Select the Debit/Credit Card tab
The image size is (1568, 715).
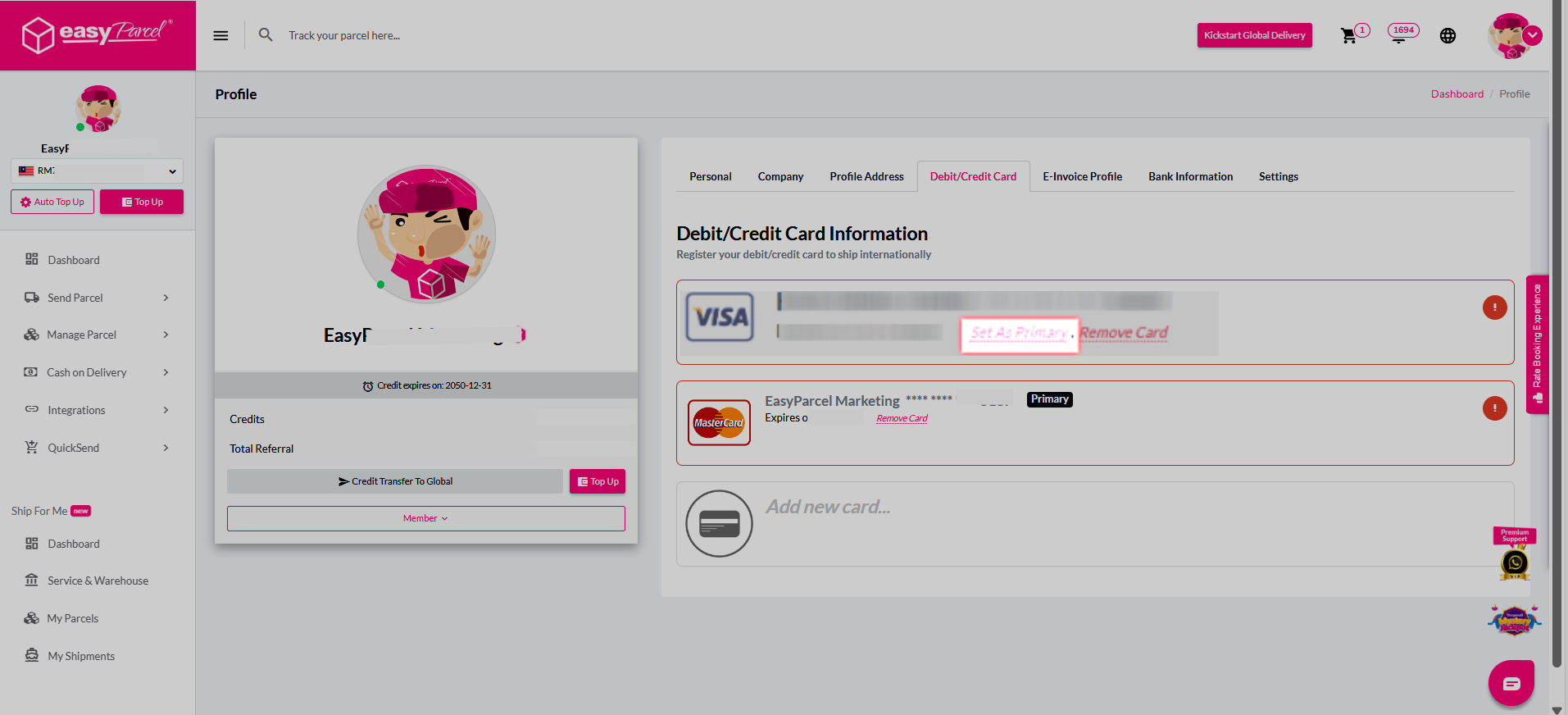click(x=973, y=176)
